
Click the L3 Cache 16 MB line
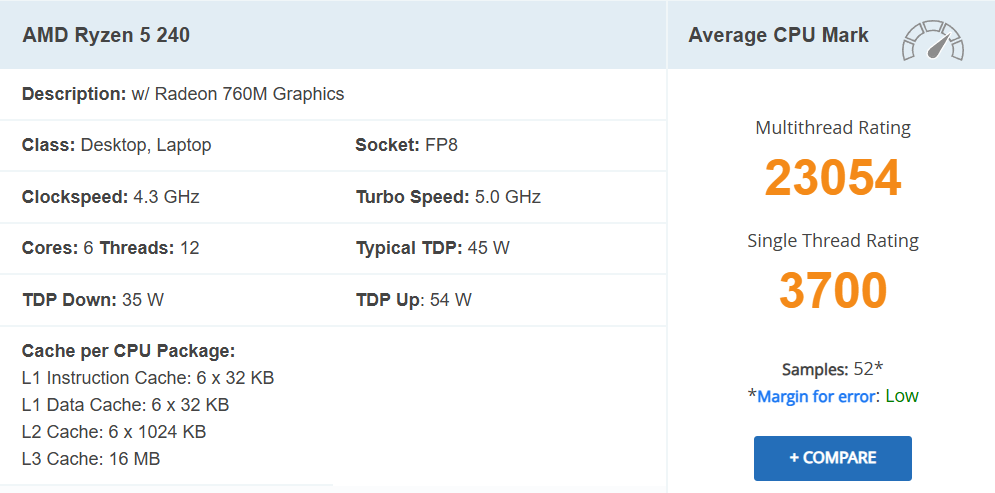point(91,459)
